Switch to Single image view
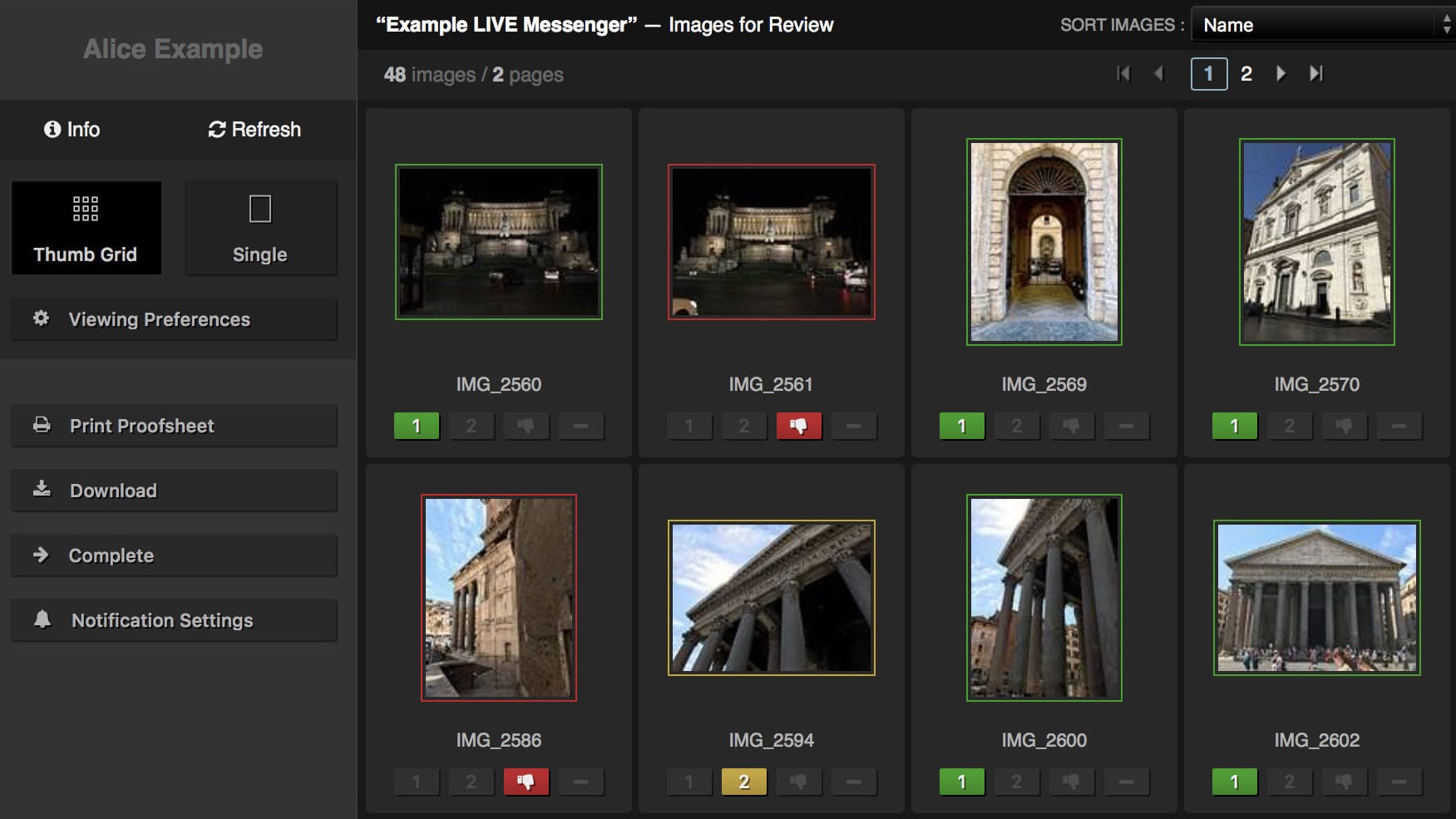The width and height of the screenshot is (1456, 819). pyautogui.click(x=260, y=228)
